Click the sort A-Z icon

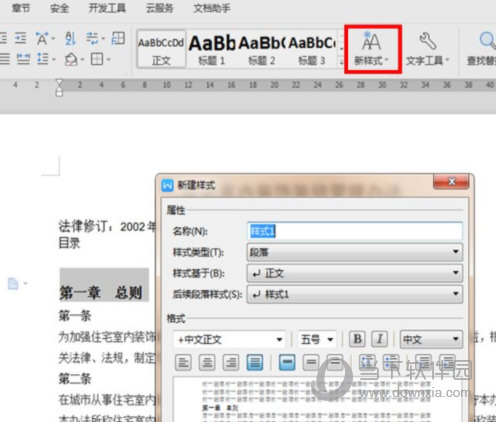[x=70, y=38]
